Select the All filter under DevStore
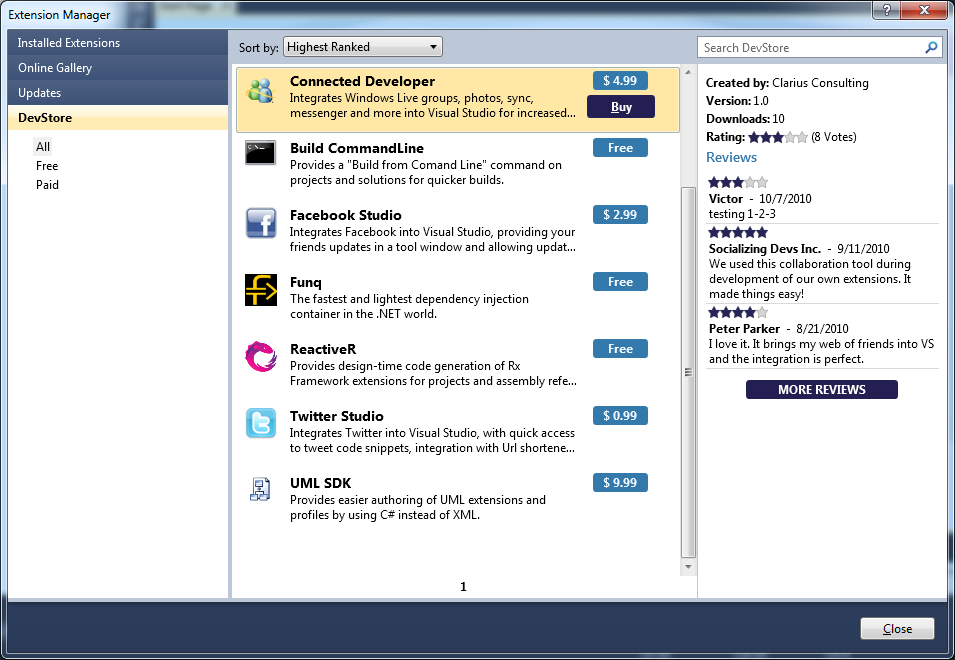The height and width of the screenshot is (660, 955). click(x=43, y=147)
